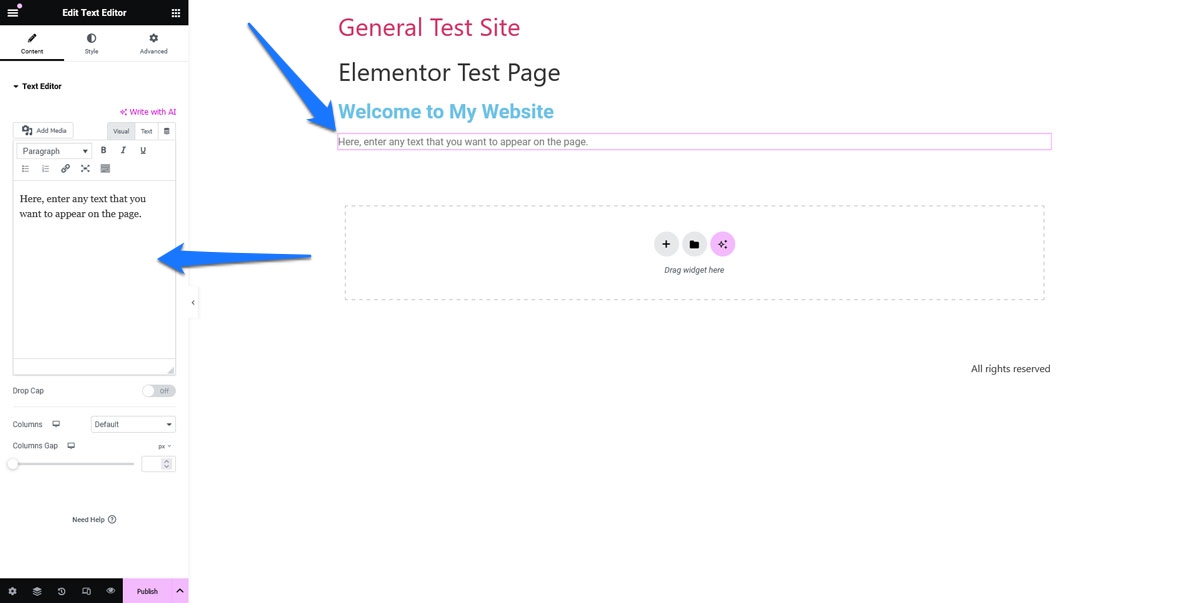Open the History panel icon
The image size is (1200, 603).
[x=61, y=591]
